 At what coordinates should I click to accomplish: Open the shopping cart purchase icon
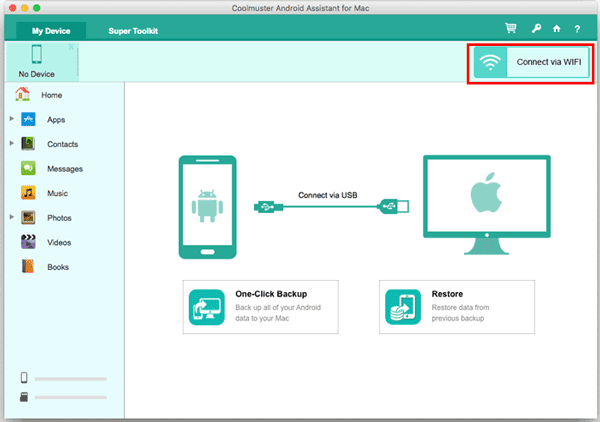[x=510, y=28]
